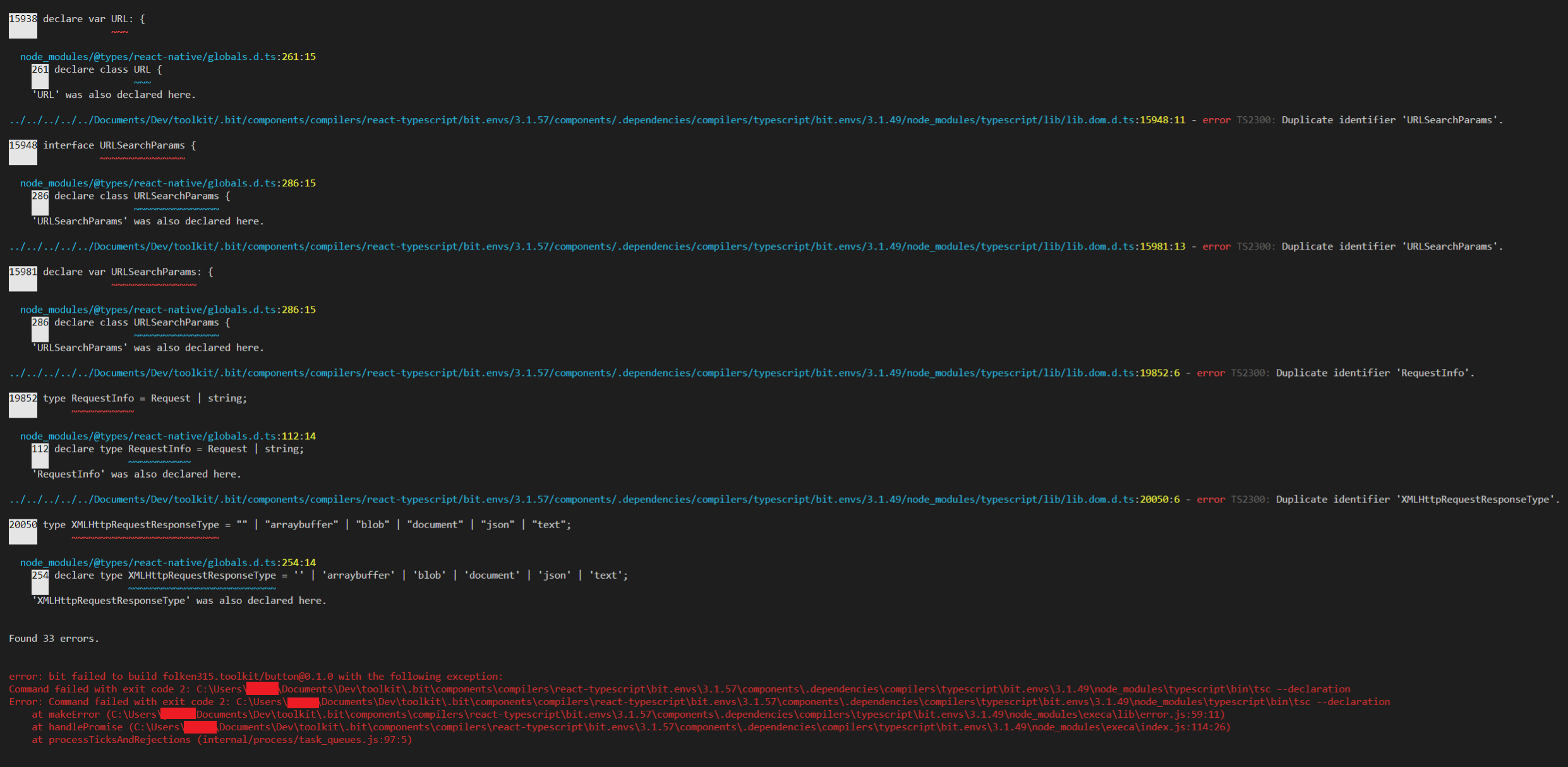Click first globals.d.ts:286:15 path below interface URLSearchParams
The image size is (1568, 767).
point(168,183)
